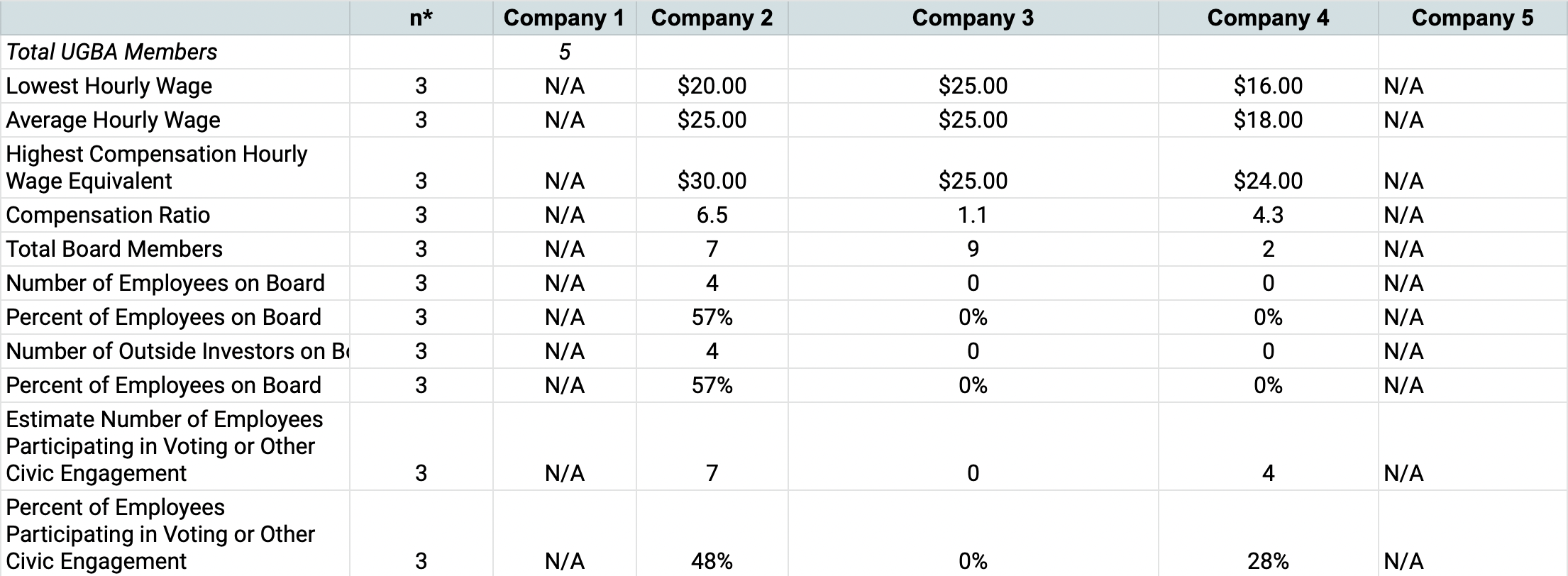Viewport: 1568px width, 576px height.
Task: Select the Average Hourly Wage $18.00 cell
Action: [x=1268, y=120]
